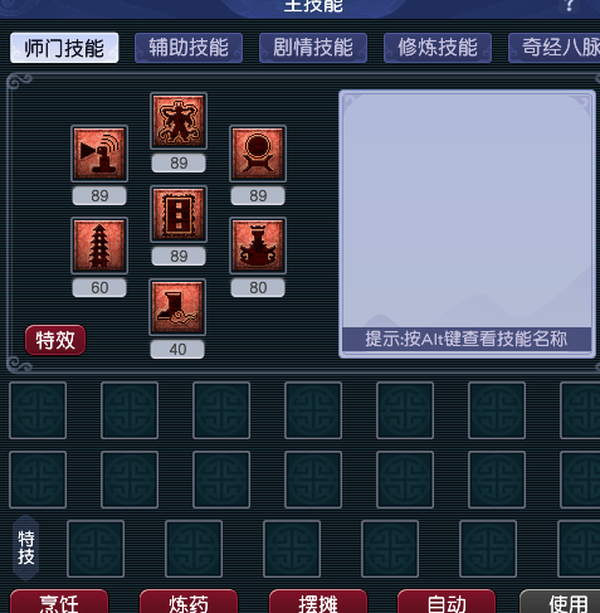The width and height of the screenshot is (600, 613).
Task: Click the 烹饪 button
Action: point(59,602)
